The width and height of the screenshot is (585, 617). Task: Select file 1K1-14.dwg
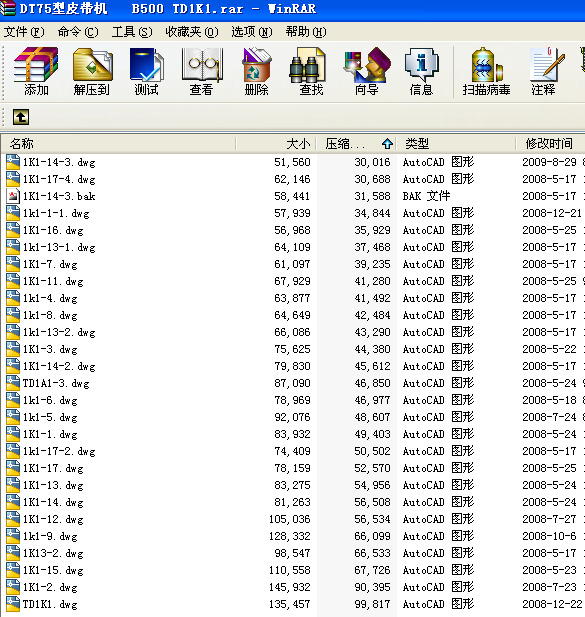[53, 502]
